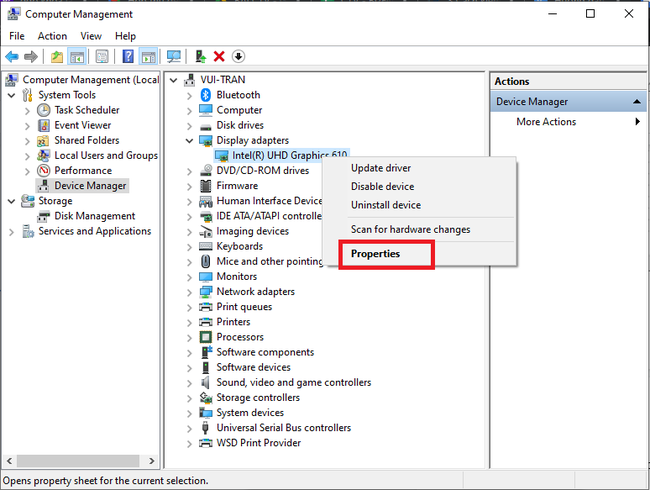Select the WSD Print Provider category
The image size is (650, 490).
pos(259,443)
